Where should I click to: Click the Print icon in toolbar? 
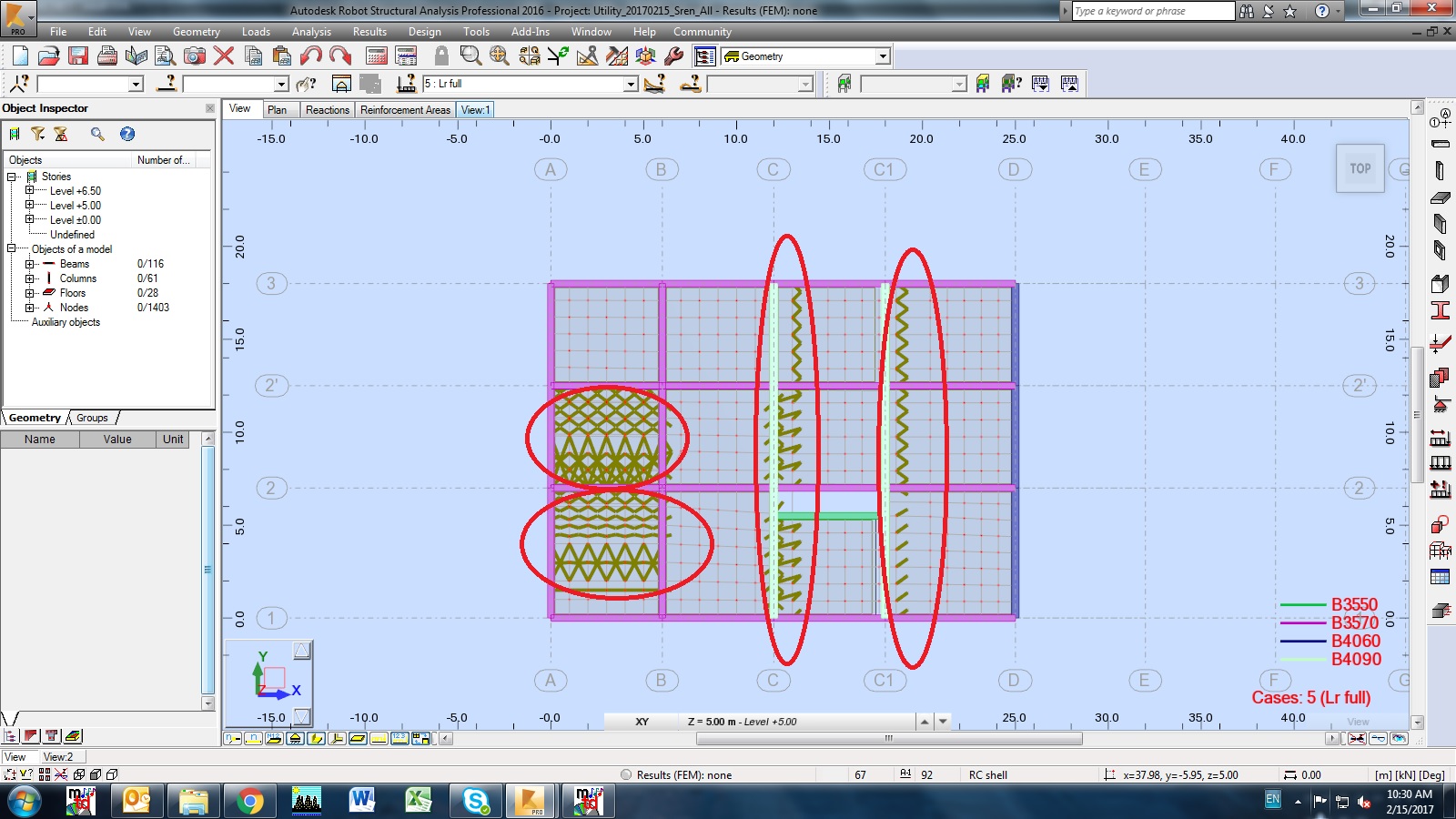click(x=107, y=56)
